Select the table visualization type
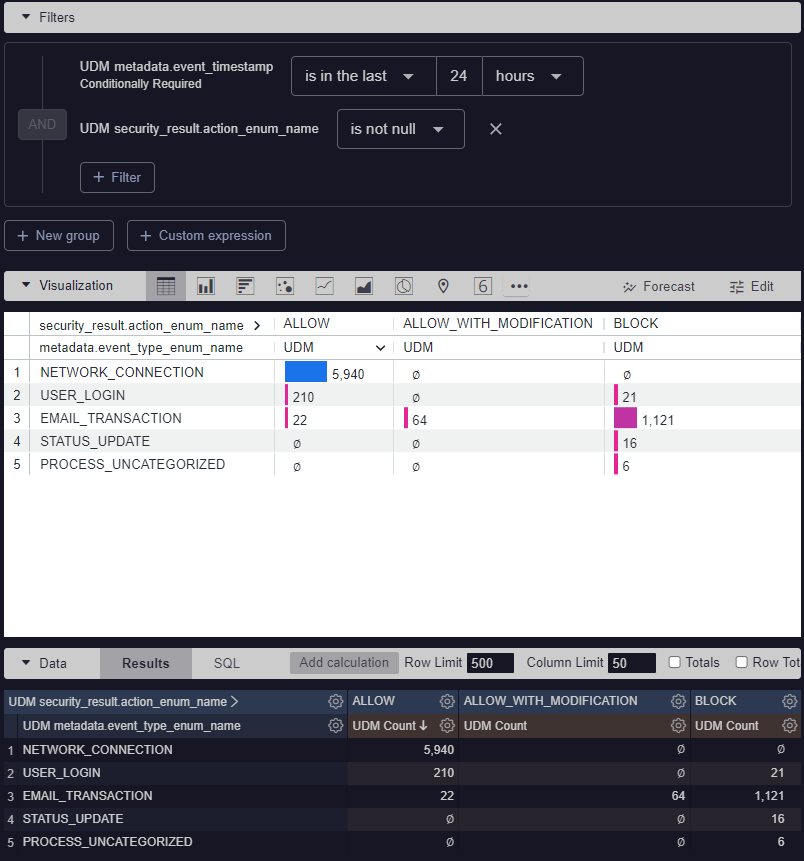 pyautogui.click(x=165, y=286)
